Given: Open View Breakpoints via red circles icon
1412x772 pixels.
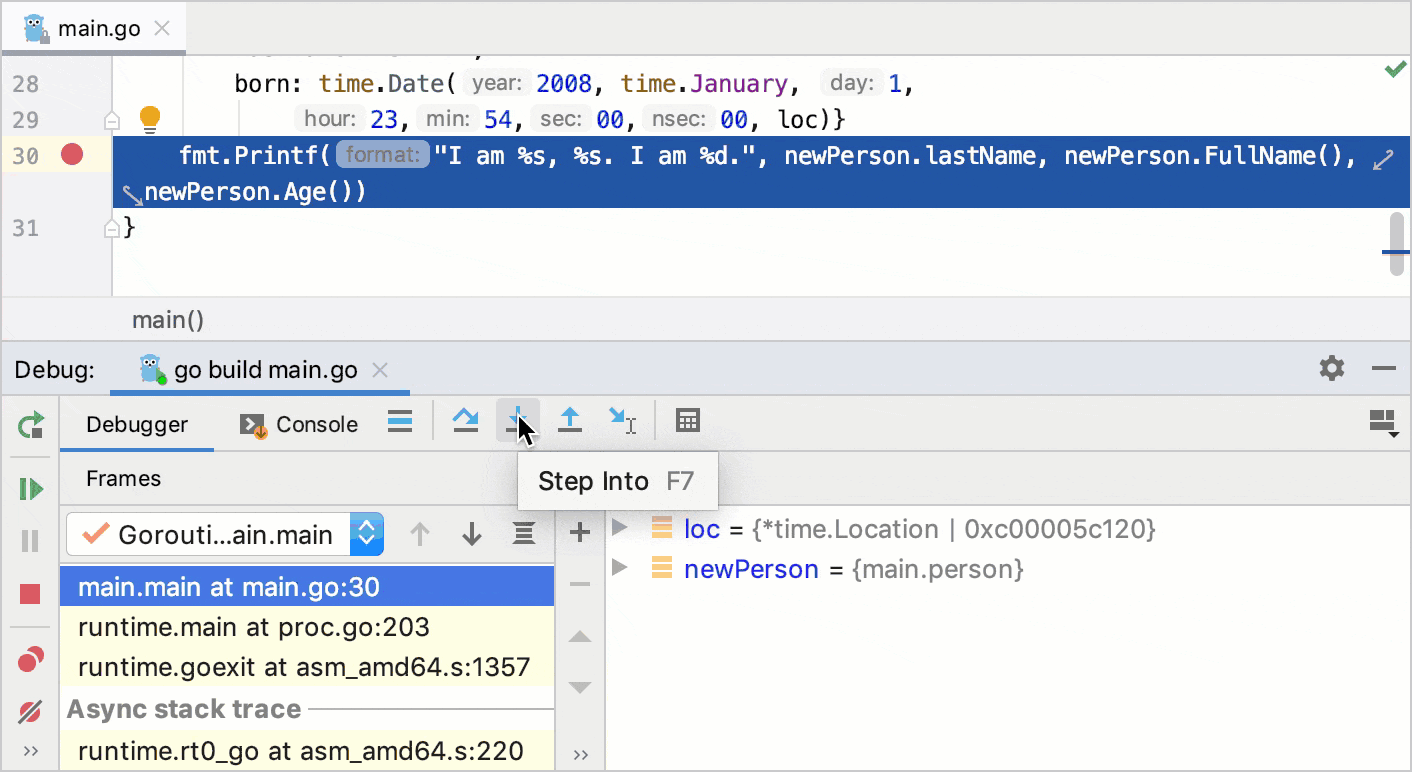Looking at the screenshot, I should (29, 658).
